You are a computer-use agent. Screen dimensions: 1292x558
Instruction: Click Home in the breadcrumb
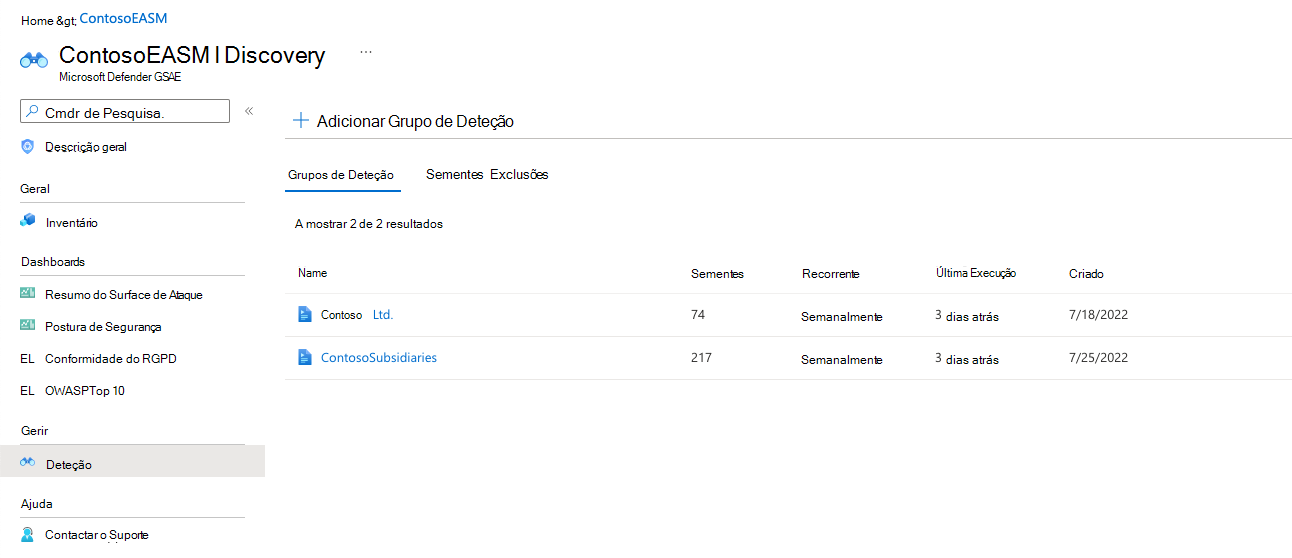[37, 20]
